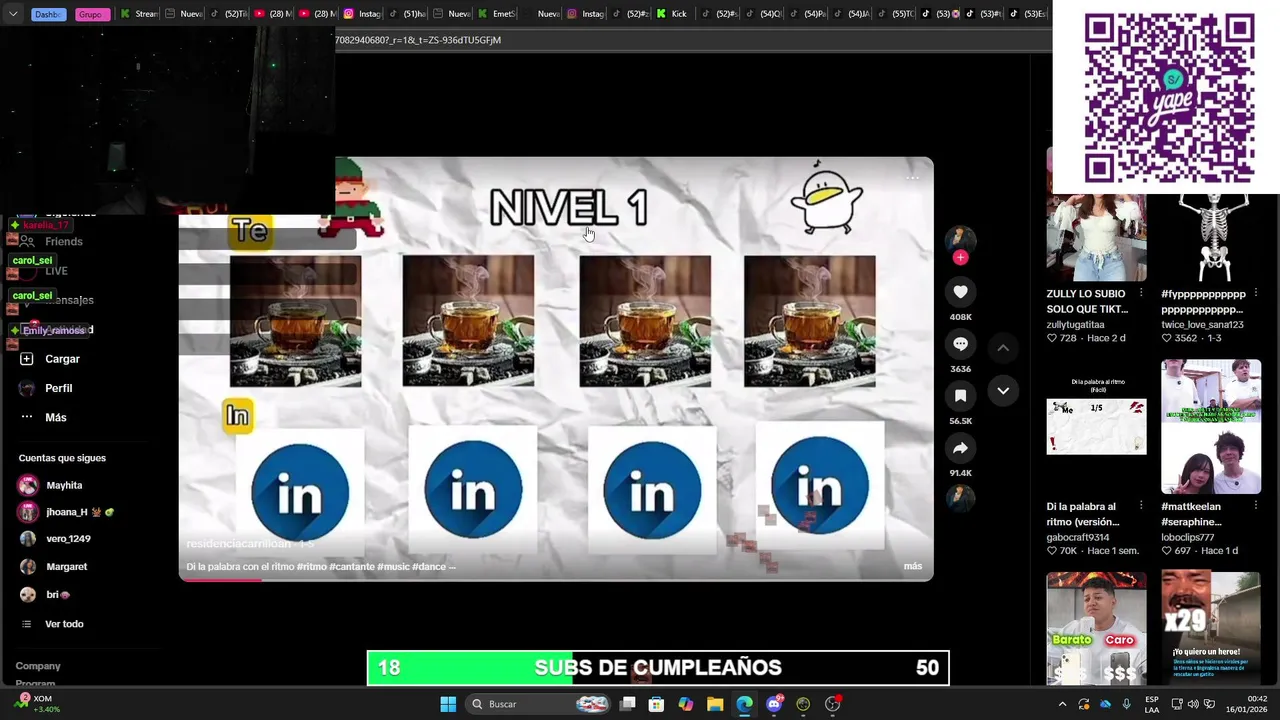Open Discord from the taskbar

tap(774, 704)
